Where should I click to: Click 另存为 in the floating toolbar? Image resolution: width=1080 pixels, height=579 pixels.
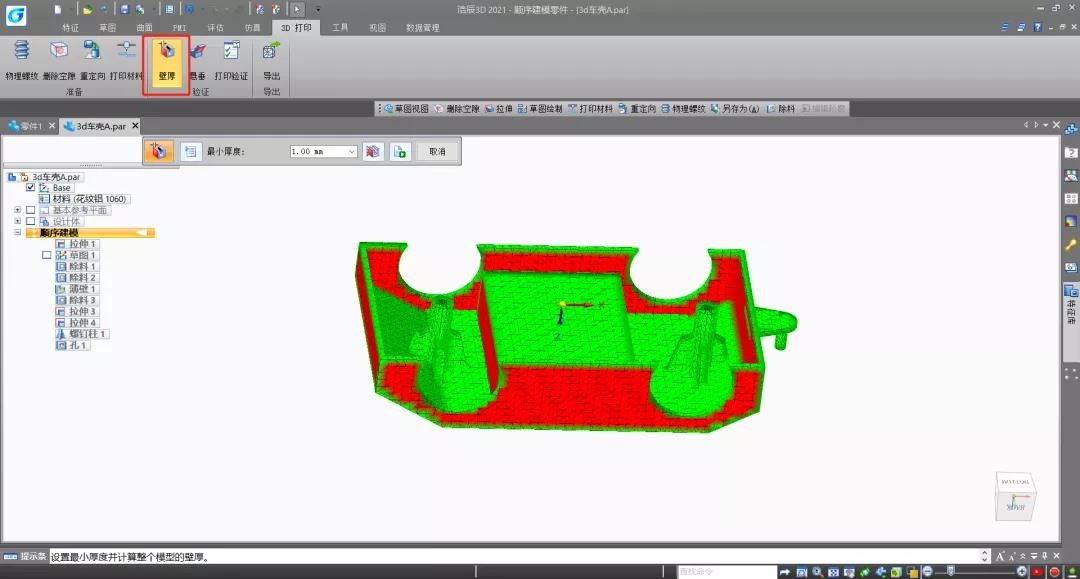click(x=734, y=109)
